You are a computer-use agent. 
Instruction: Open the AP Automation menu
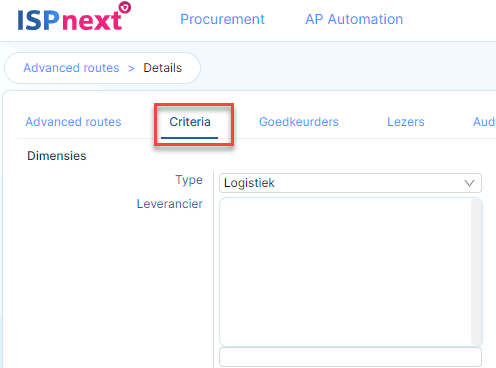(x=354, y=19)
